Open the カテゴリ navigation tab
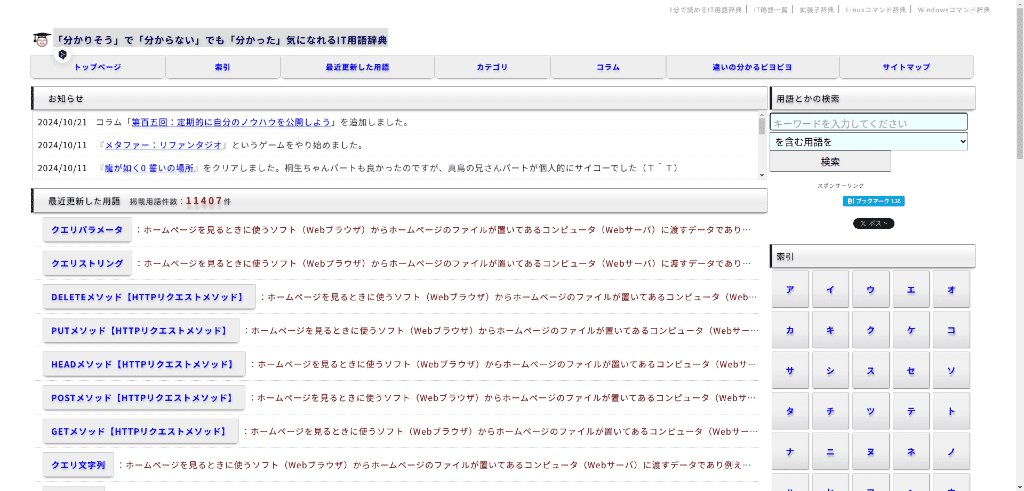The width and height of the screenshot is (1024, 491). (x=492, y=67)
